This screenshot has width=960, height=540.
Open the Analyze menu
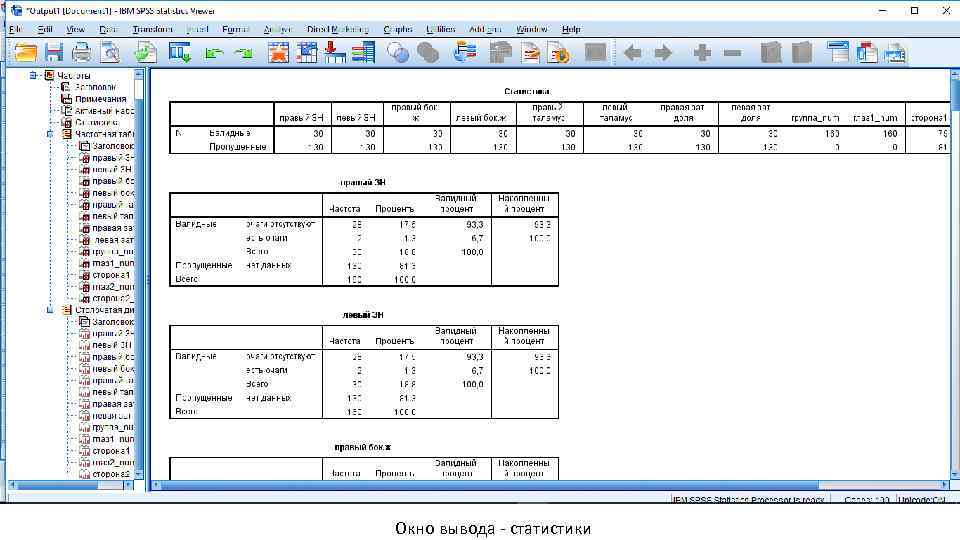click(278, 29)
